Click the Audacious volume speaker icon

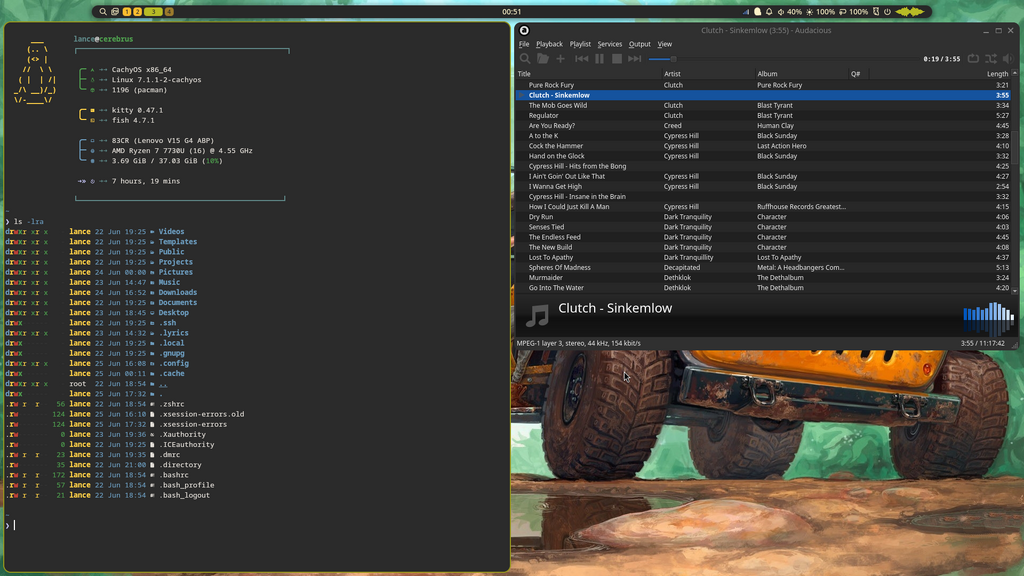(1008, 59)
